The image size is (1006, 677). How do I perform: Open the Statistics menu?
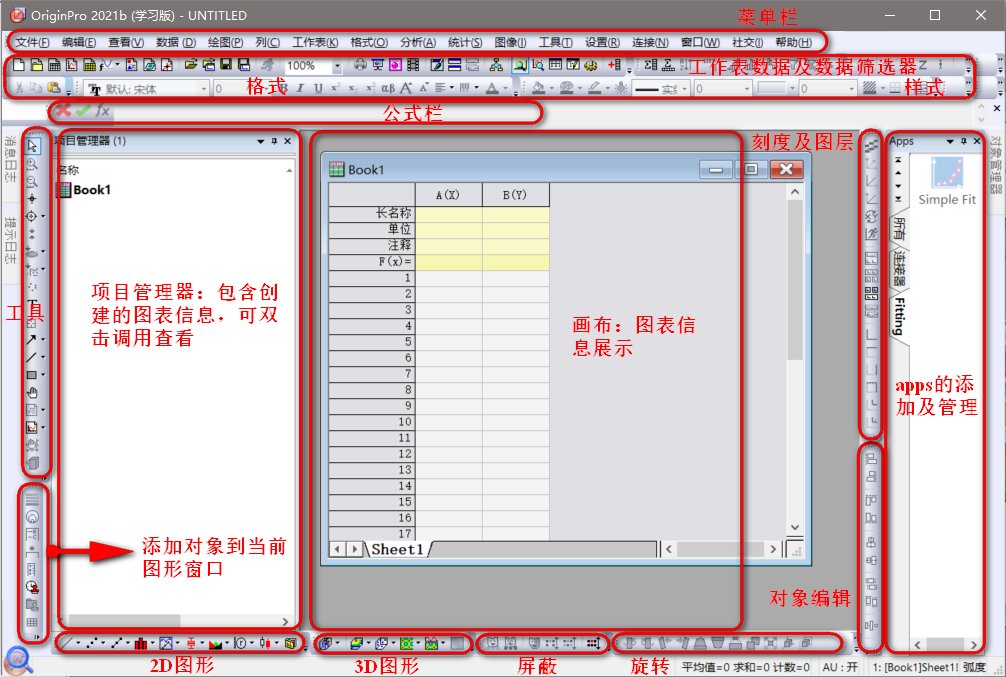coord(465,42)
